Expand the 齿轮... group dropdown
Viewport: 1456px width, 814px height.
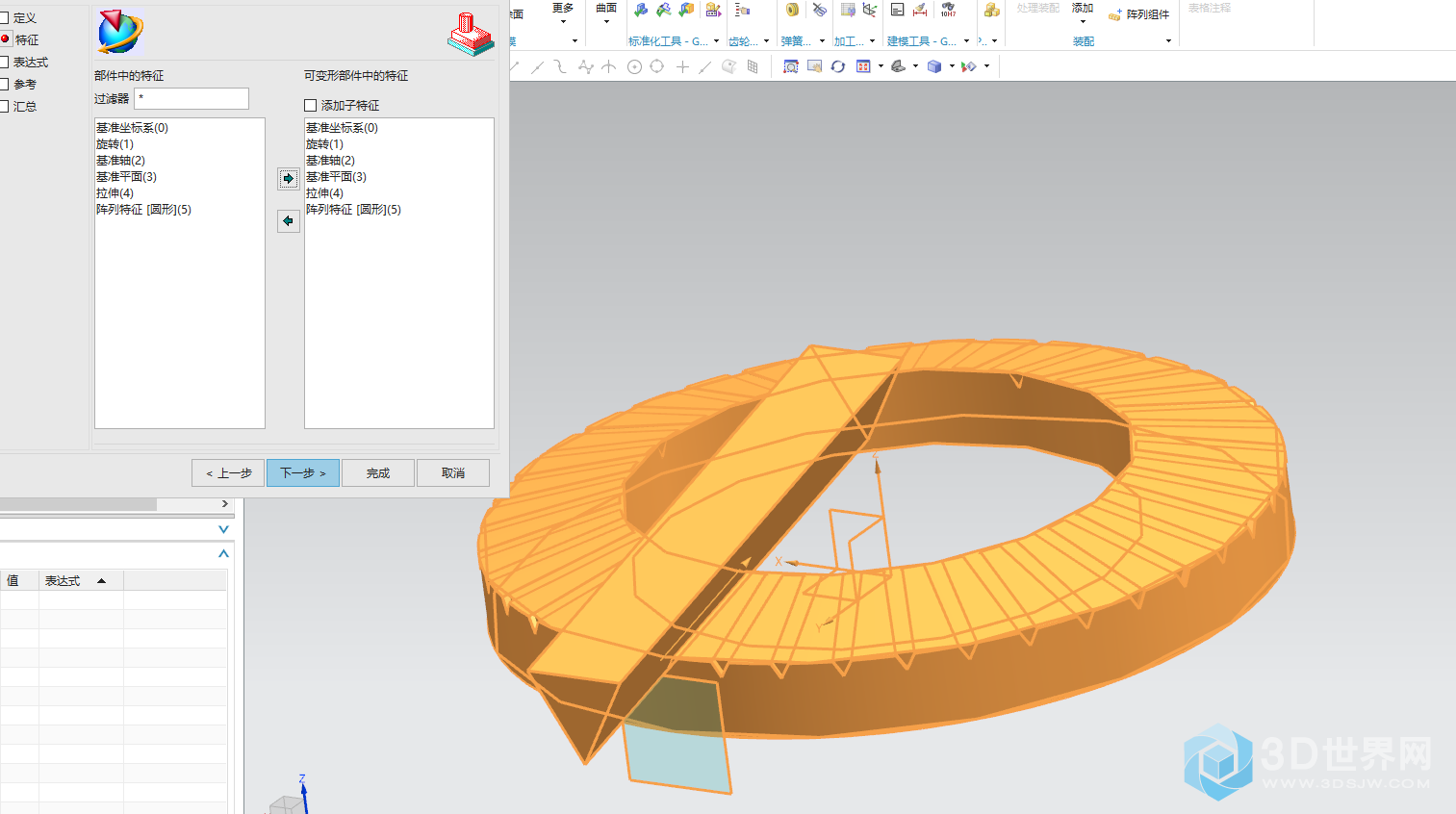pyautogui.click(x=766, y=41)
